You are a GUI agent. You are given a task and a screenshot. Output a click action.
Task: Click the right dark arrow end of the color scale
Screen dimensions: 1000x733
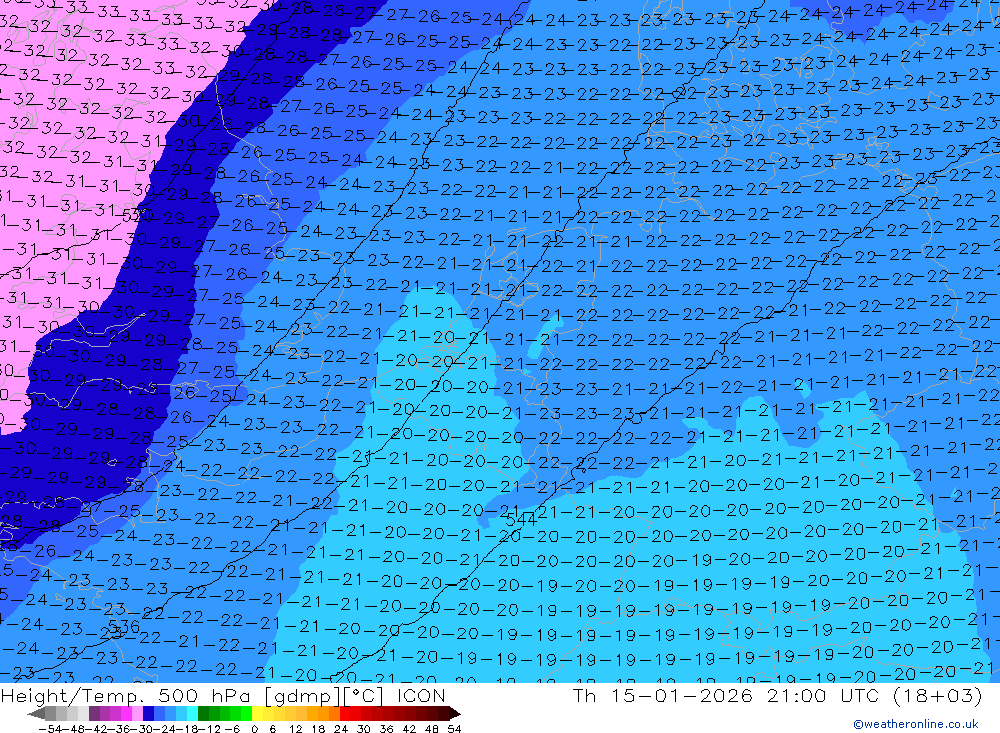455,714
